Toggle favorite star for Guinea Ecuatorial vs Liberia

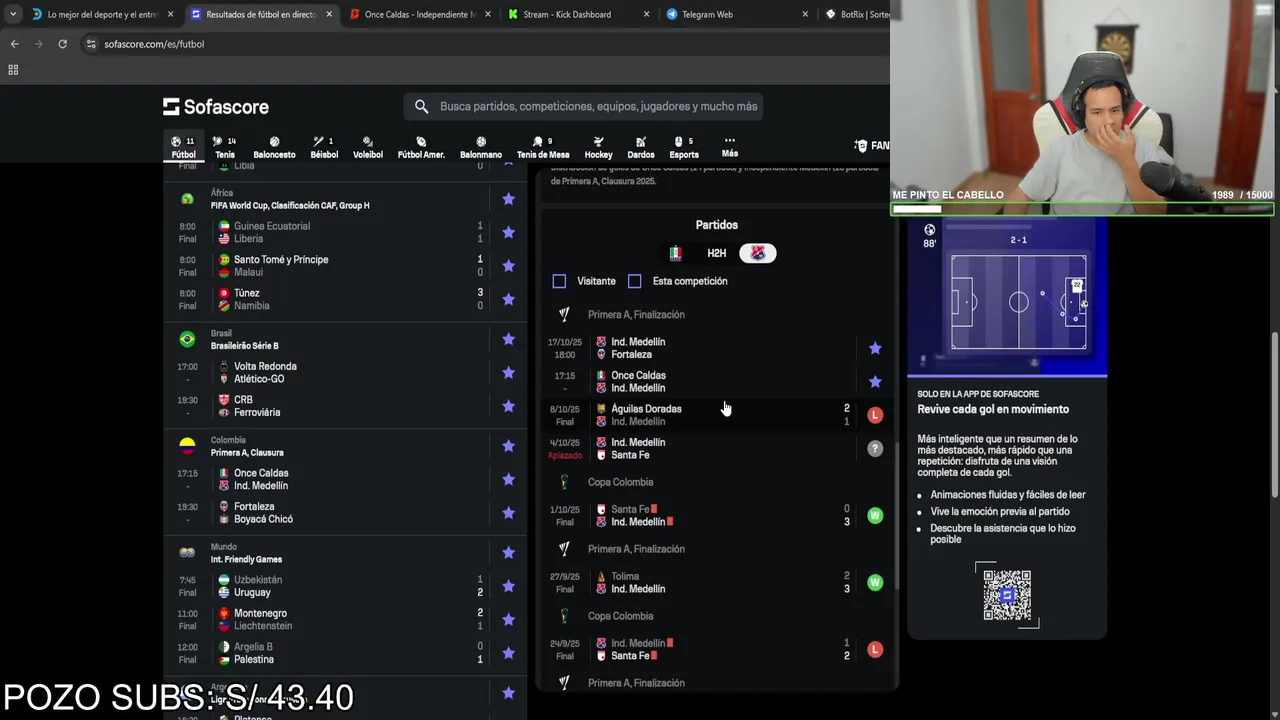click(x=508, y=232)
